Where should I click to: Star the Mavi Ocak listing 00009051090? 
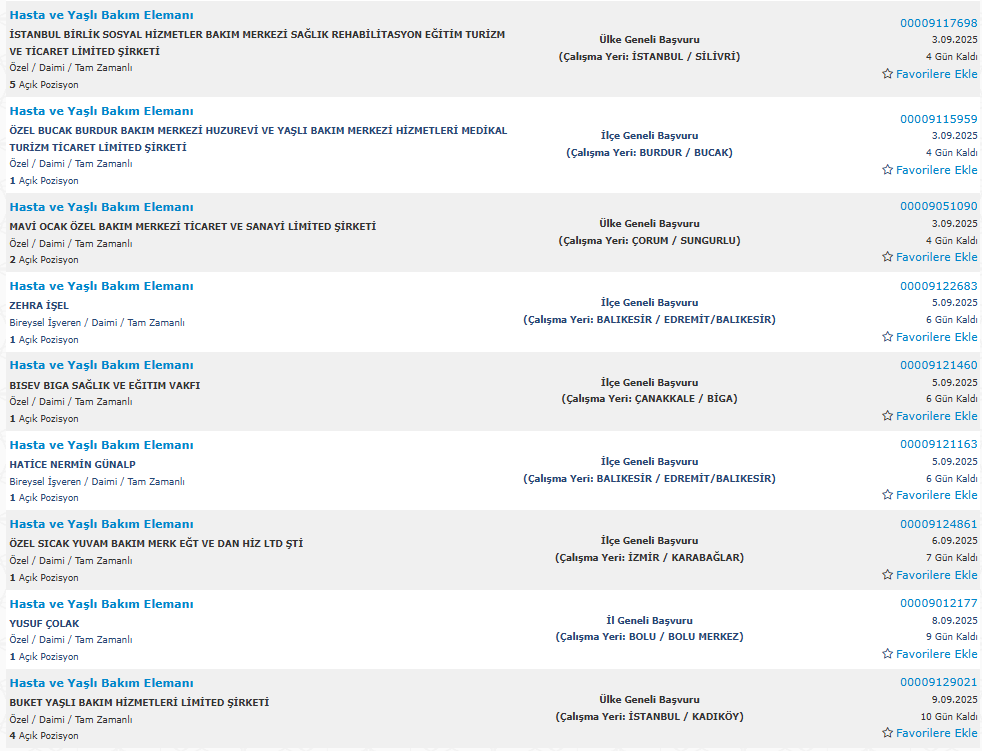coord(887,257)
